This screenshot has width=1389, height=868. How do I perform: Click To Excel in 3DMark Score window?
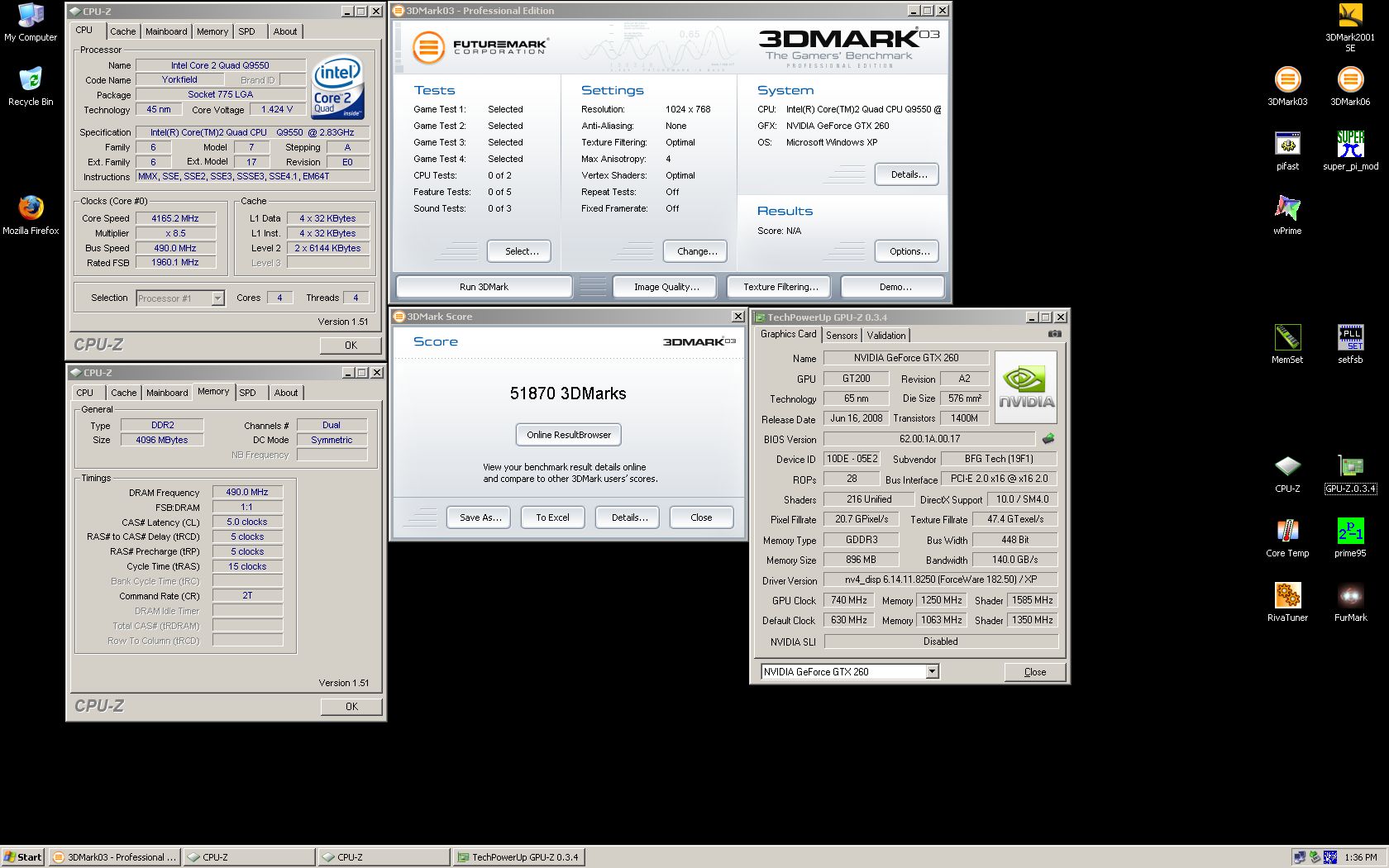click(x=552, y=517)
